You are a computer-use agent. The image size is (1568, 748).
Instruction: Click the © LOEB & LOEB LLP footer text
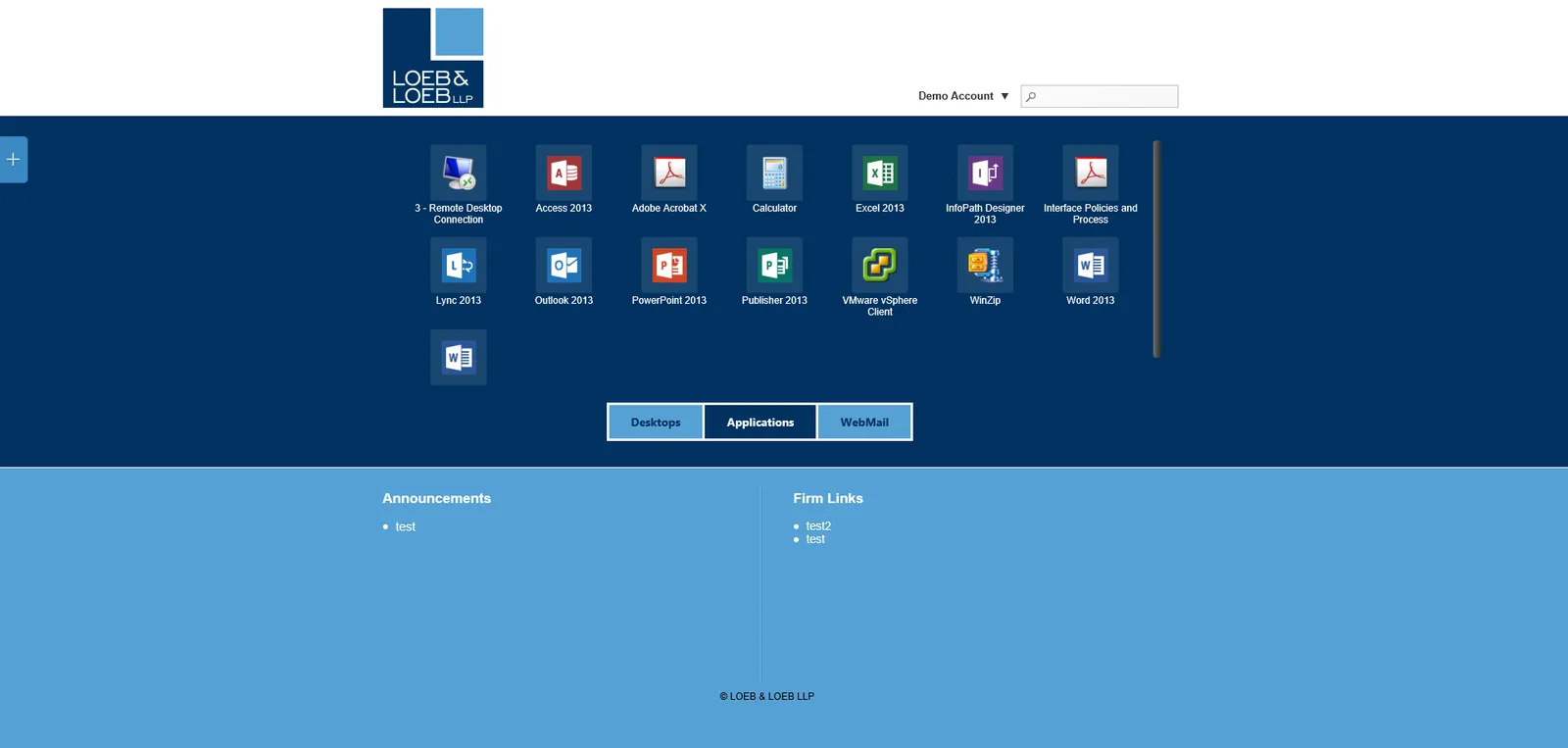tap(767, 696)
